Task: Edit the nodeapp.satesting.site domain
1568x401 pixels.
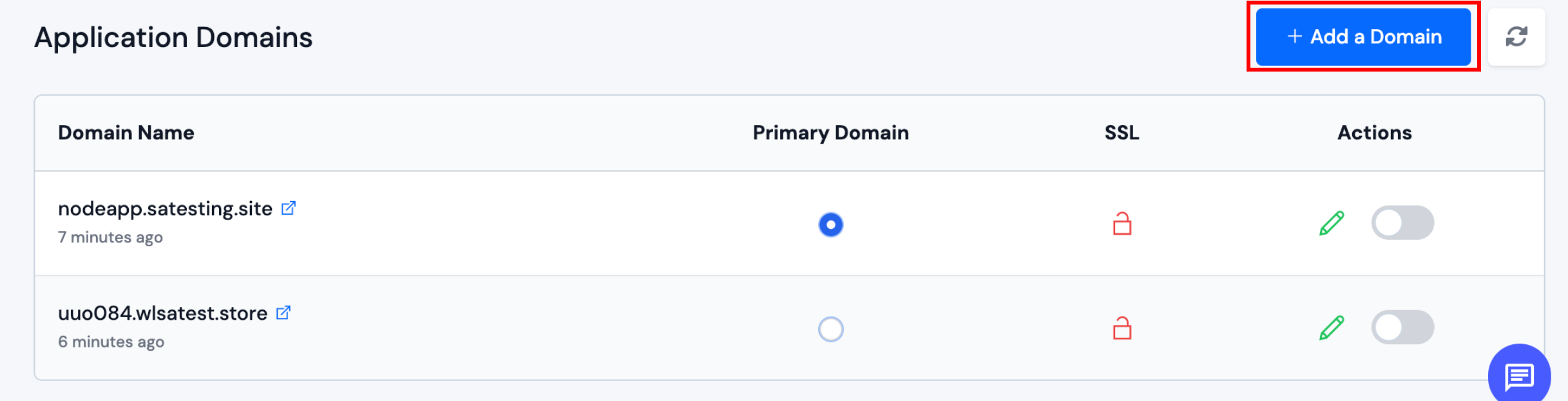Action: (x=1330, y=222)
